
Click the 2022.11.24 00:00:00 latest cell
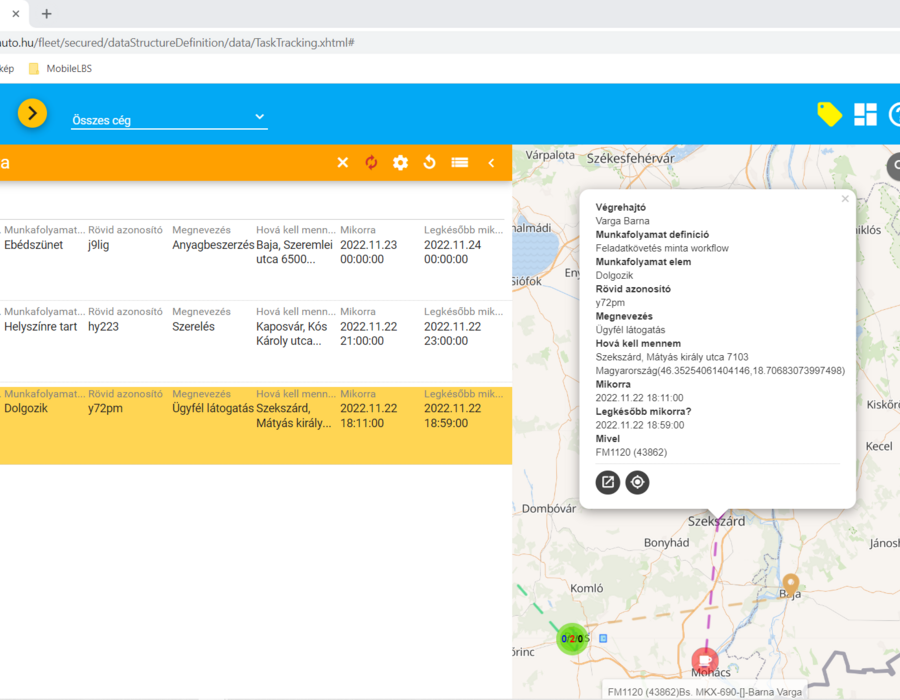point(452,252)
